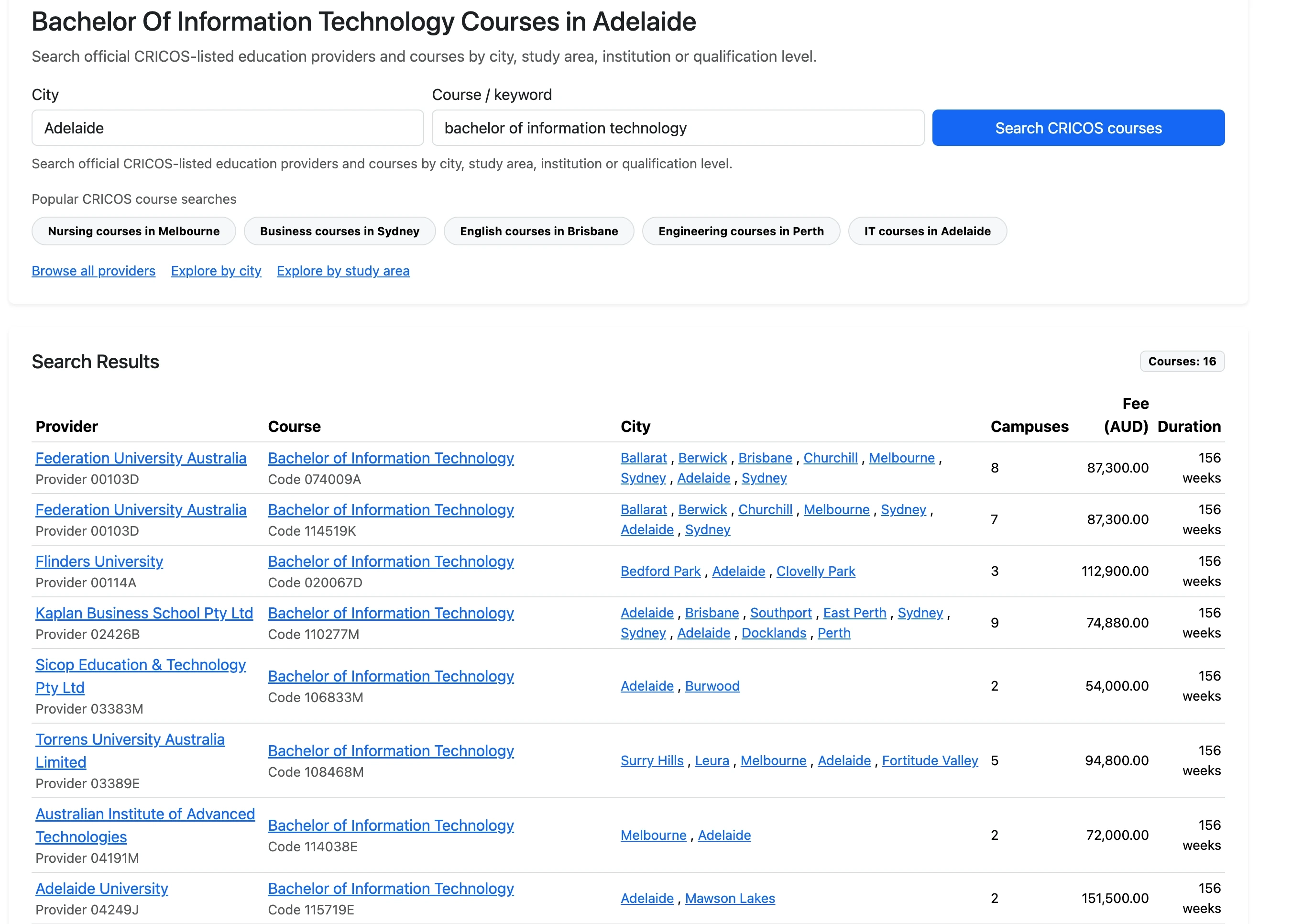This screenshot has width=1314, height=924.
Task: Open the Explore by city link
Action: pyautogui.click(x=216, y=271)
